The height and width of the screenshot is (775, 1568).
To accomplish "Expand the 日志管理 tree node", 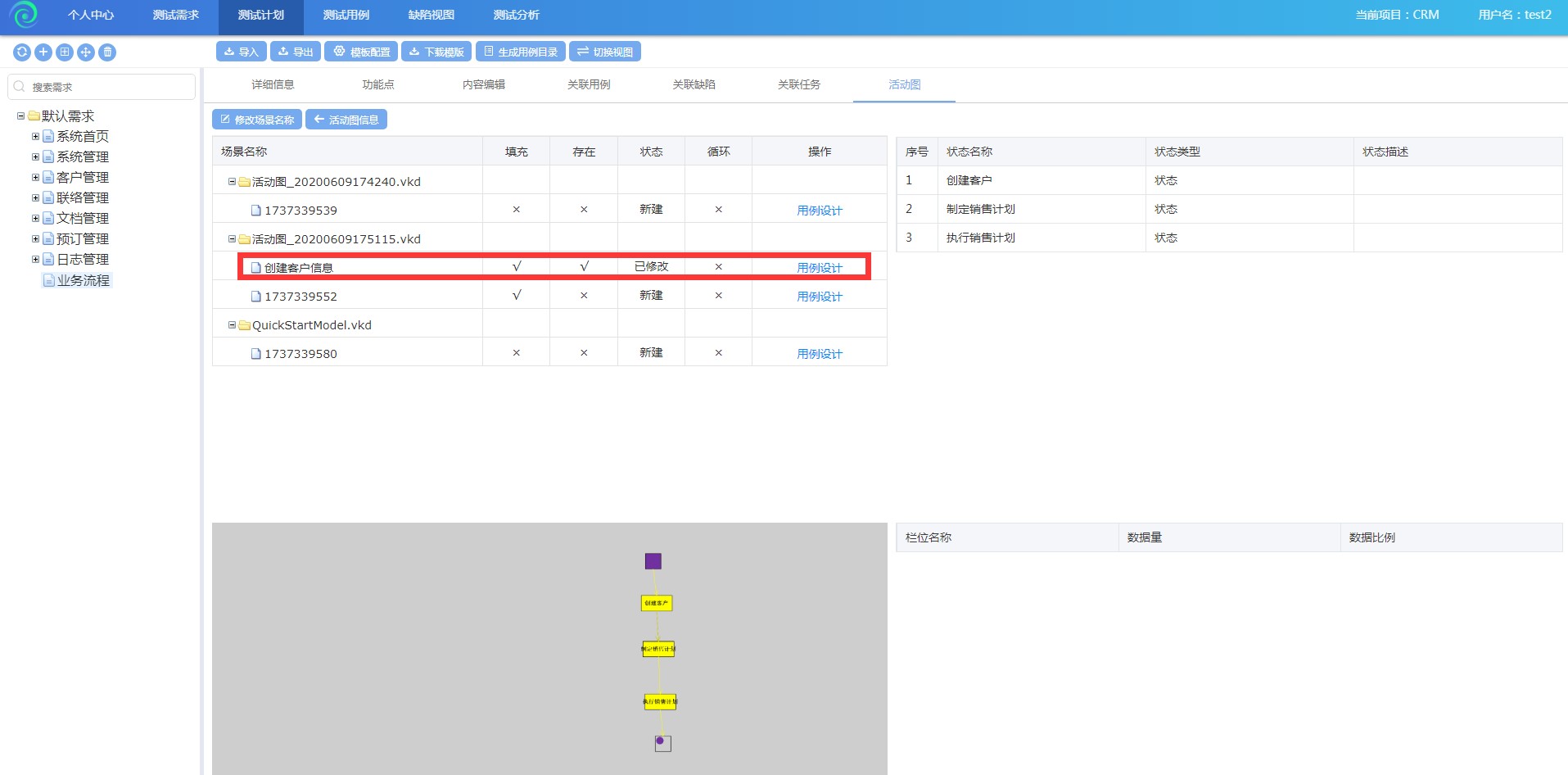I will [x=35, y=260].
